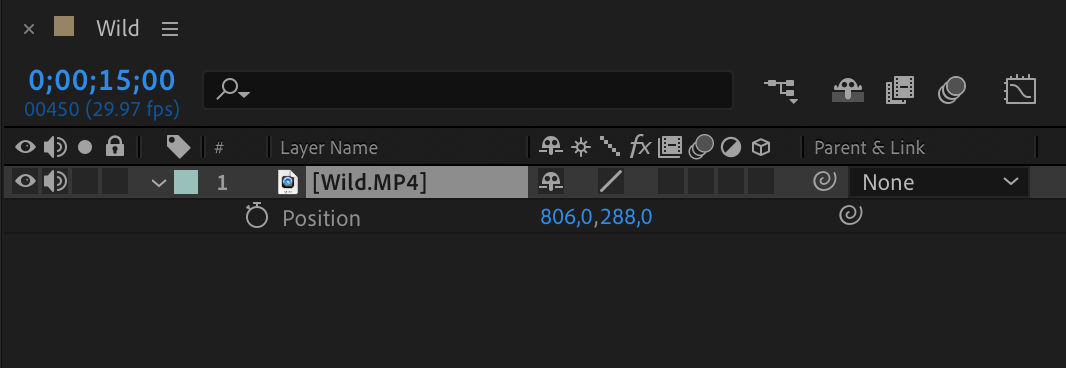Image resolution: width=1066 pixels, height=368 pixels.
Task: Toggle the lock box for Wild.MP4
Action: pyautogui.click(x=115, y=182)
